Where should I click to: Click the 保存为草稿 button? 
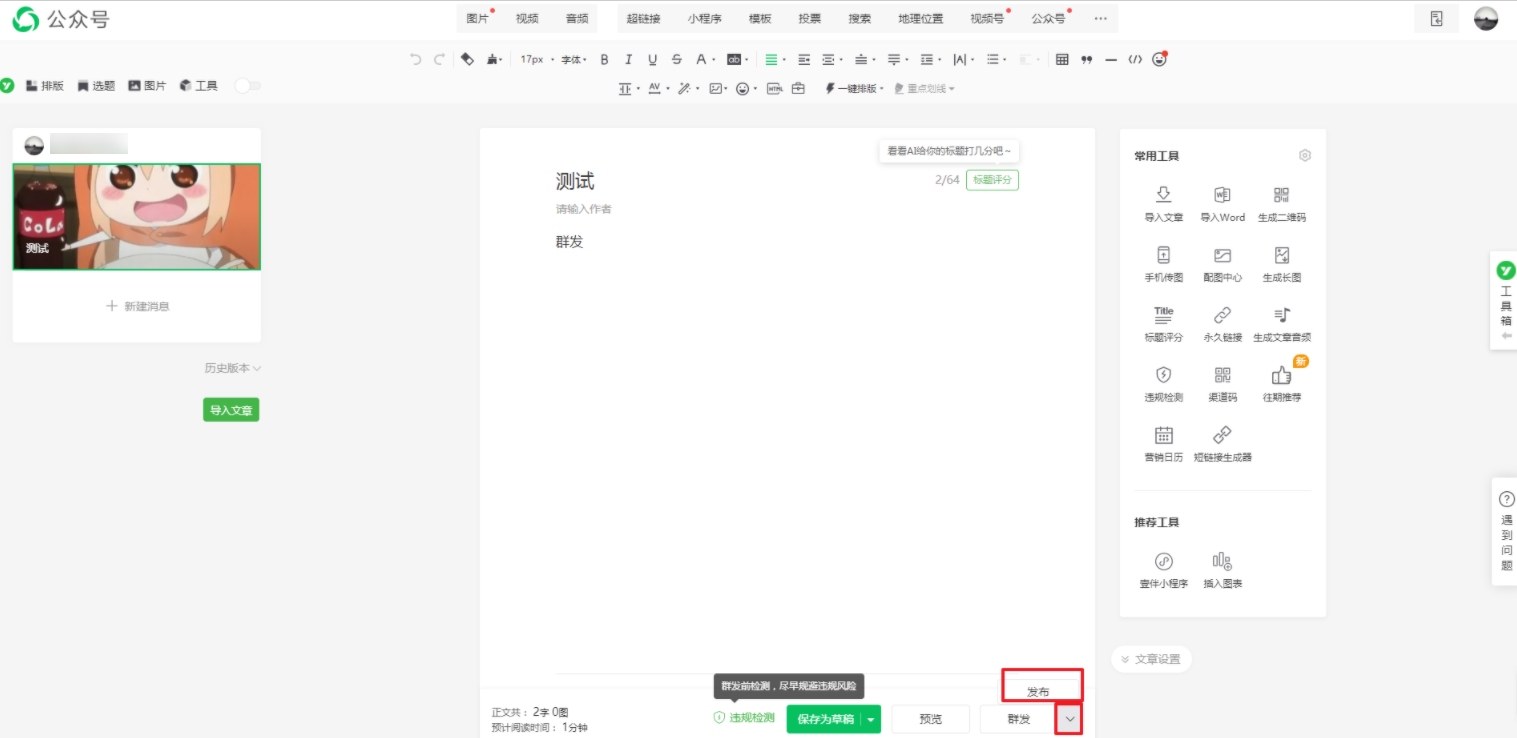(x=825, y=719)
